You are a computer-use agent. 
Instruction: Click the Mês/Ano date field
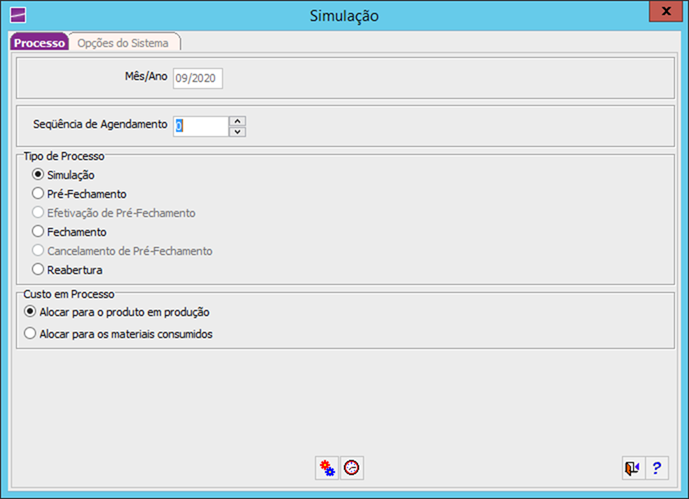(x=198, y=78)
